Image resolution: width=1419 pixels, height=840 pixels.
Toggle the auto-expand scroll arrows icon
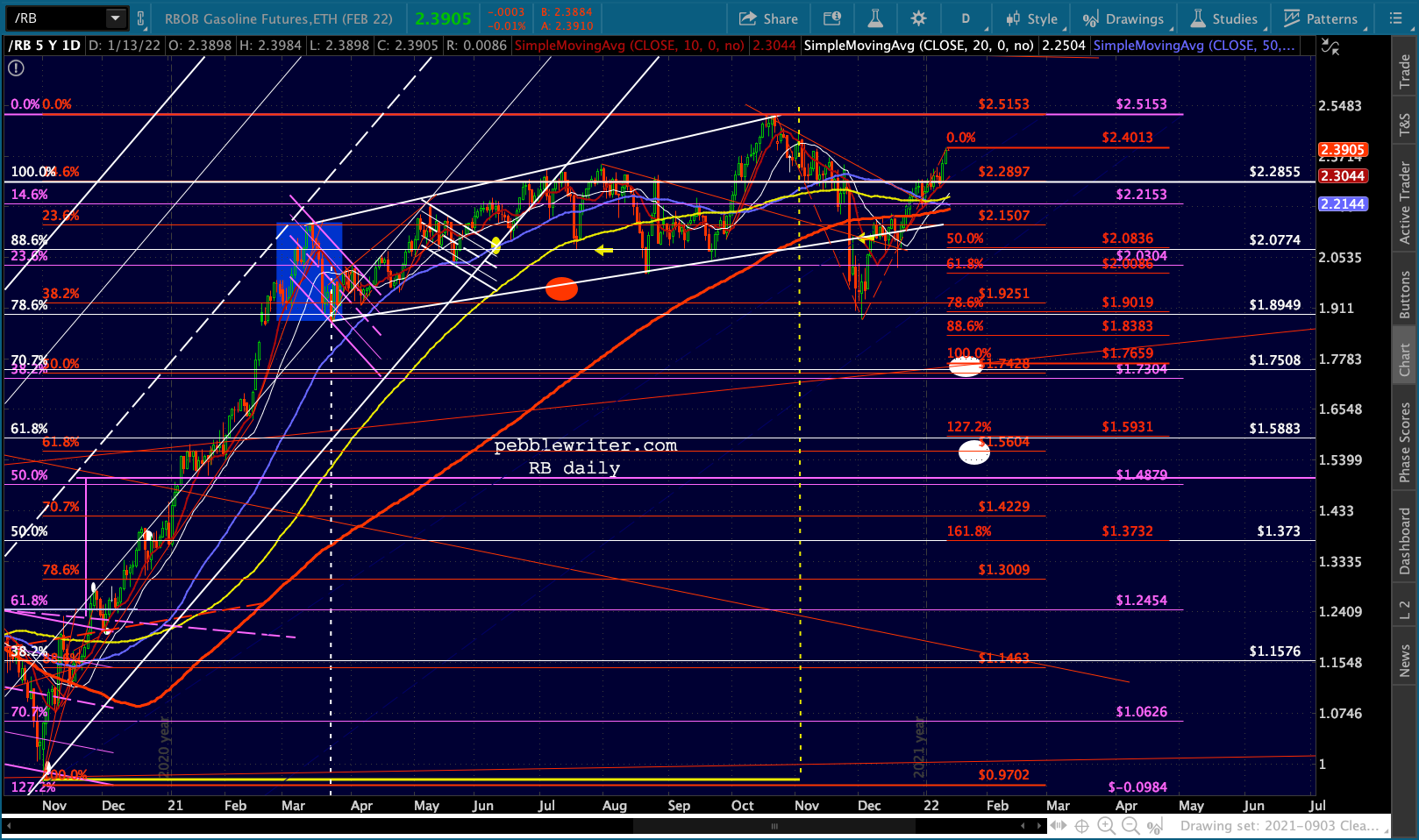(1059, 826)
